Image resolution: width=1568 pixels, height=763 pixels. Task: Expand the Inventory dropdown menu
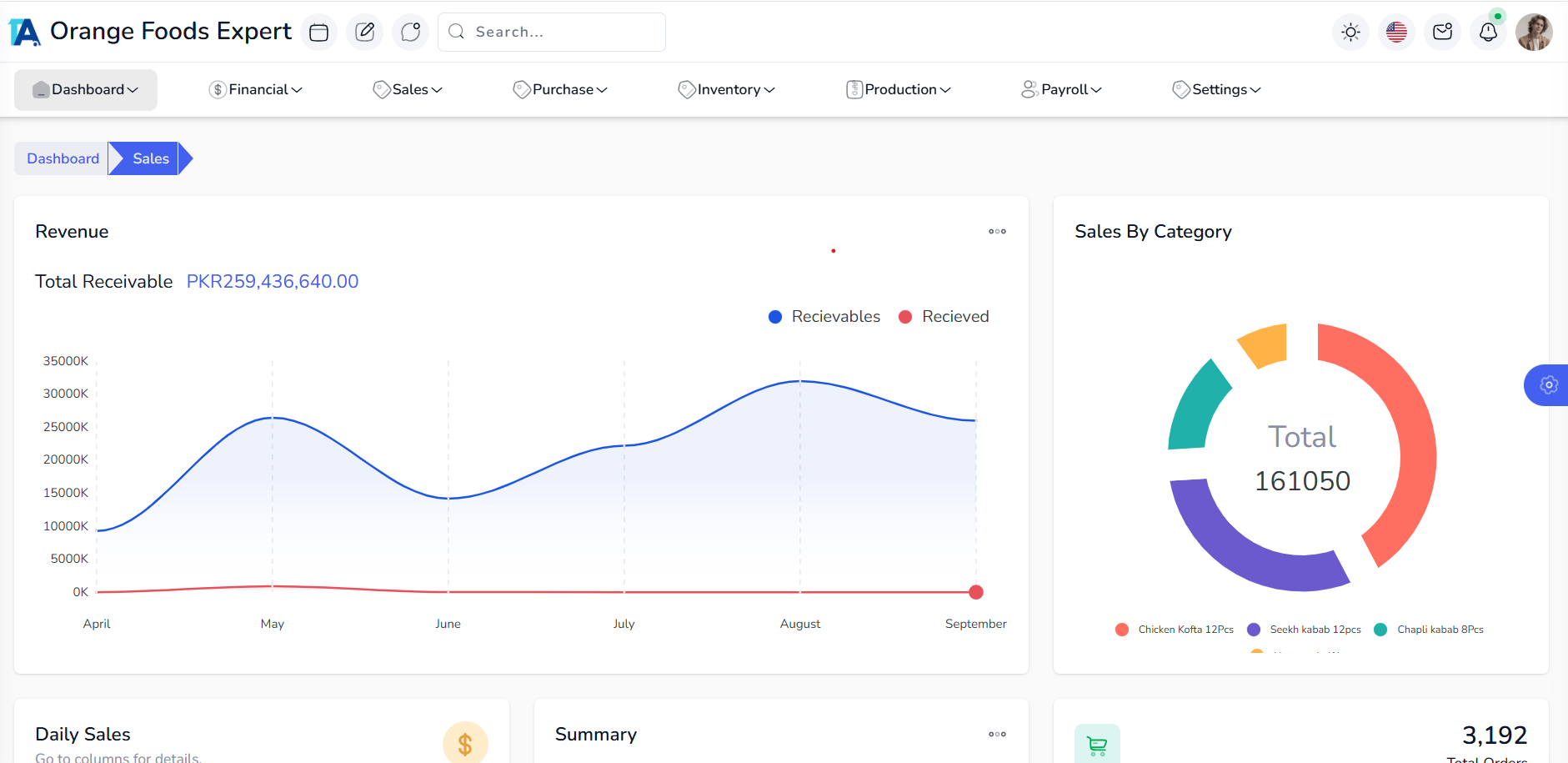727,90
